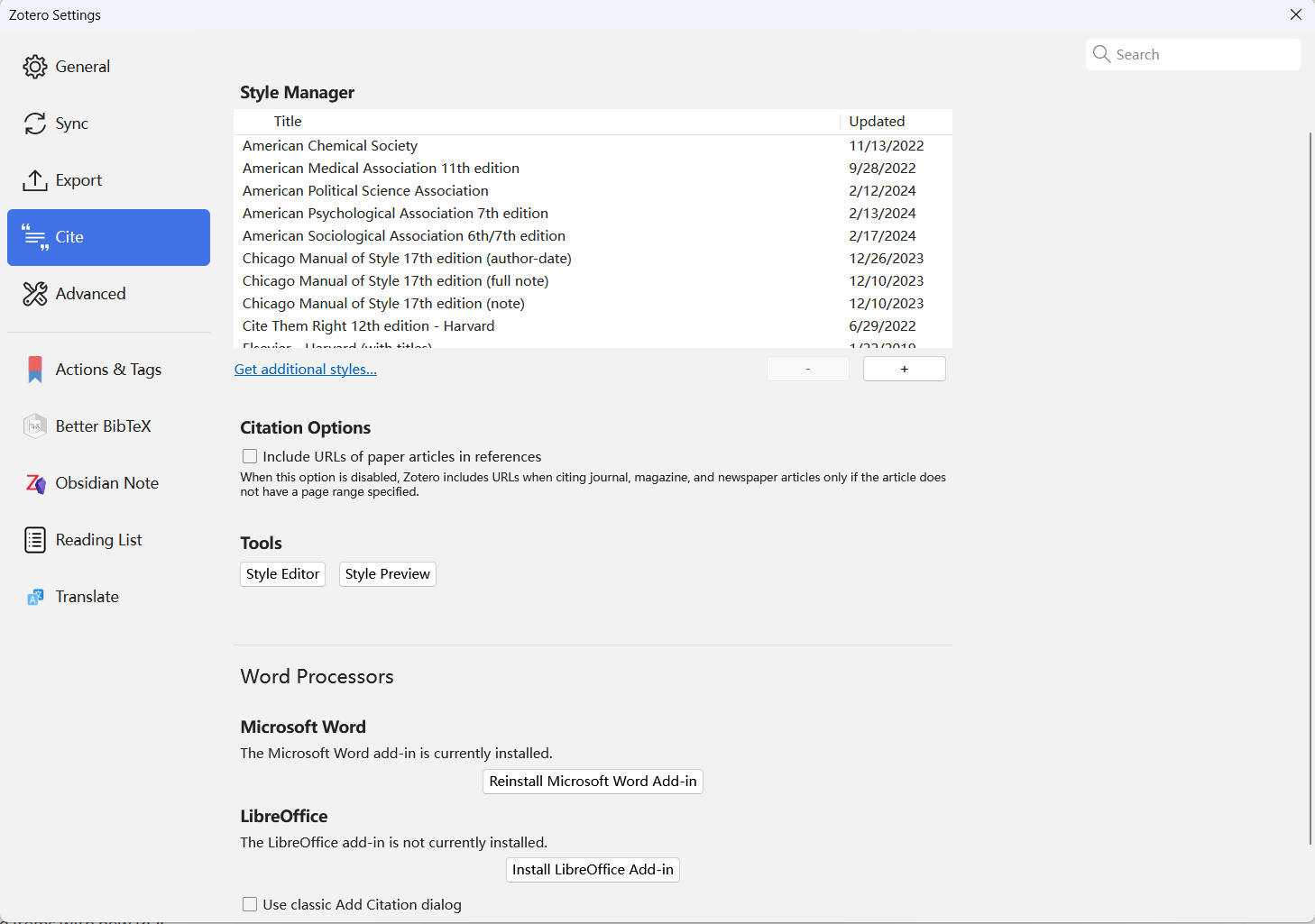Enable Include URLs of paper articles
This screenshot has width=1315, height=924.
[x=250, y=457]
